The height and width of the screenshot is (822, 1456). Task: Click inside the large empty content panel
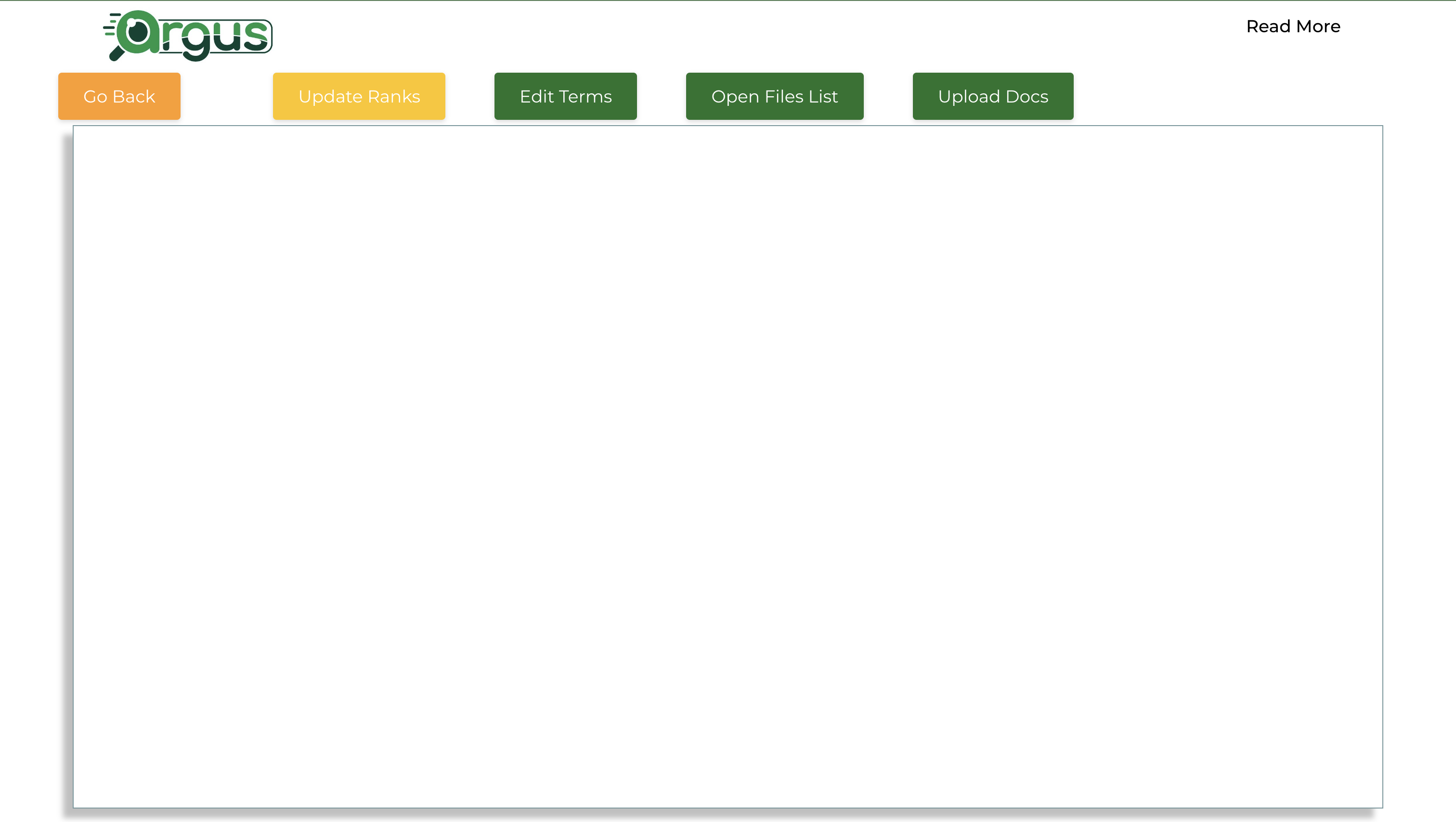tap(728, 467)
